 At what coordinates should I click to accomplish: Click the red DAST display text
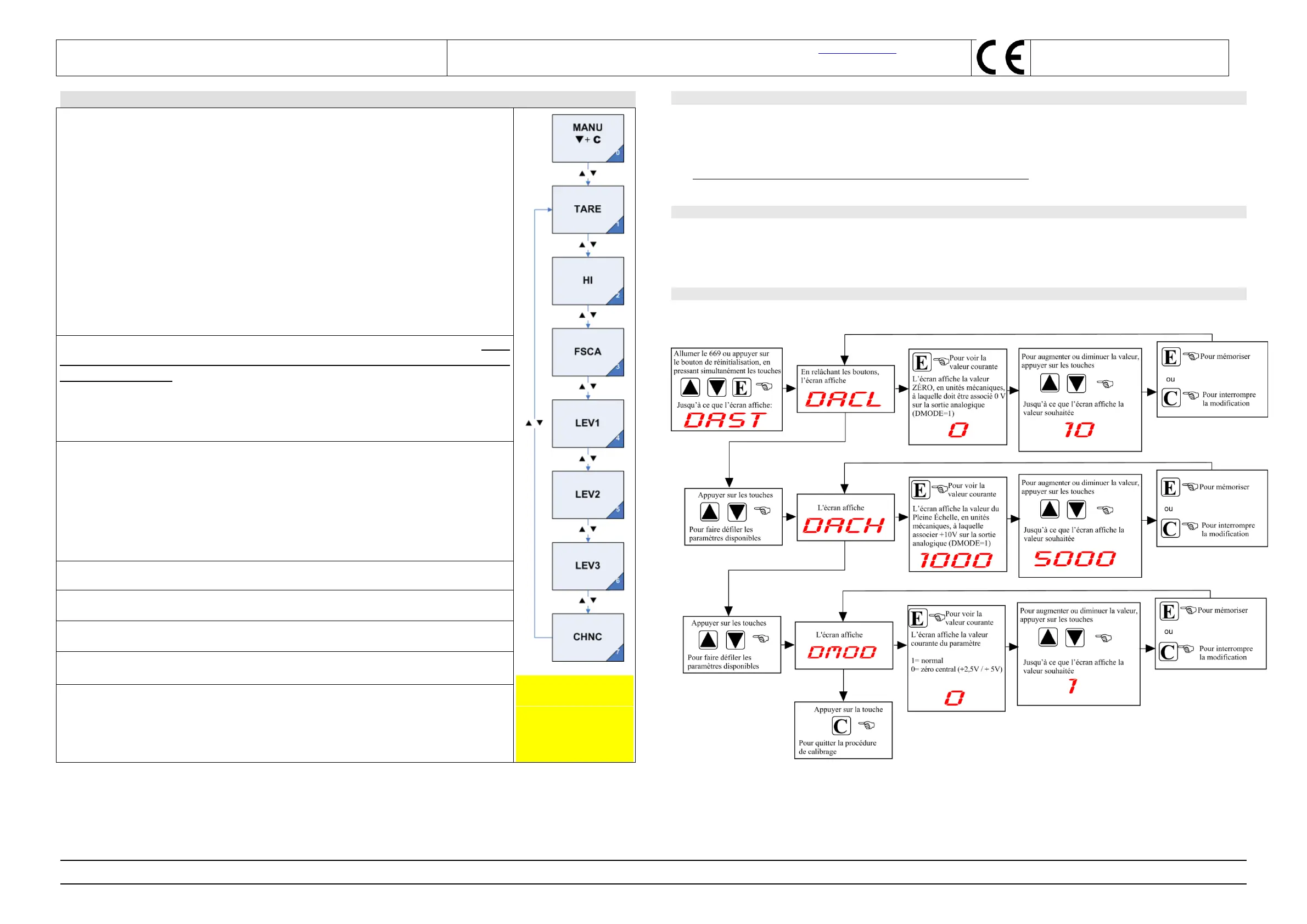pyautogui.click(x=725, y=420)
